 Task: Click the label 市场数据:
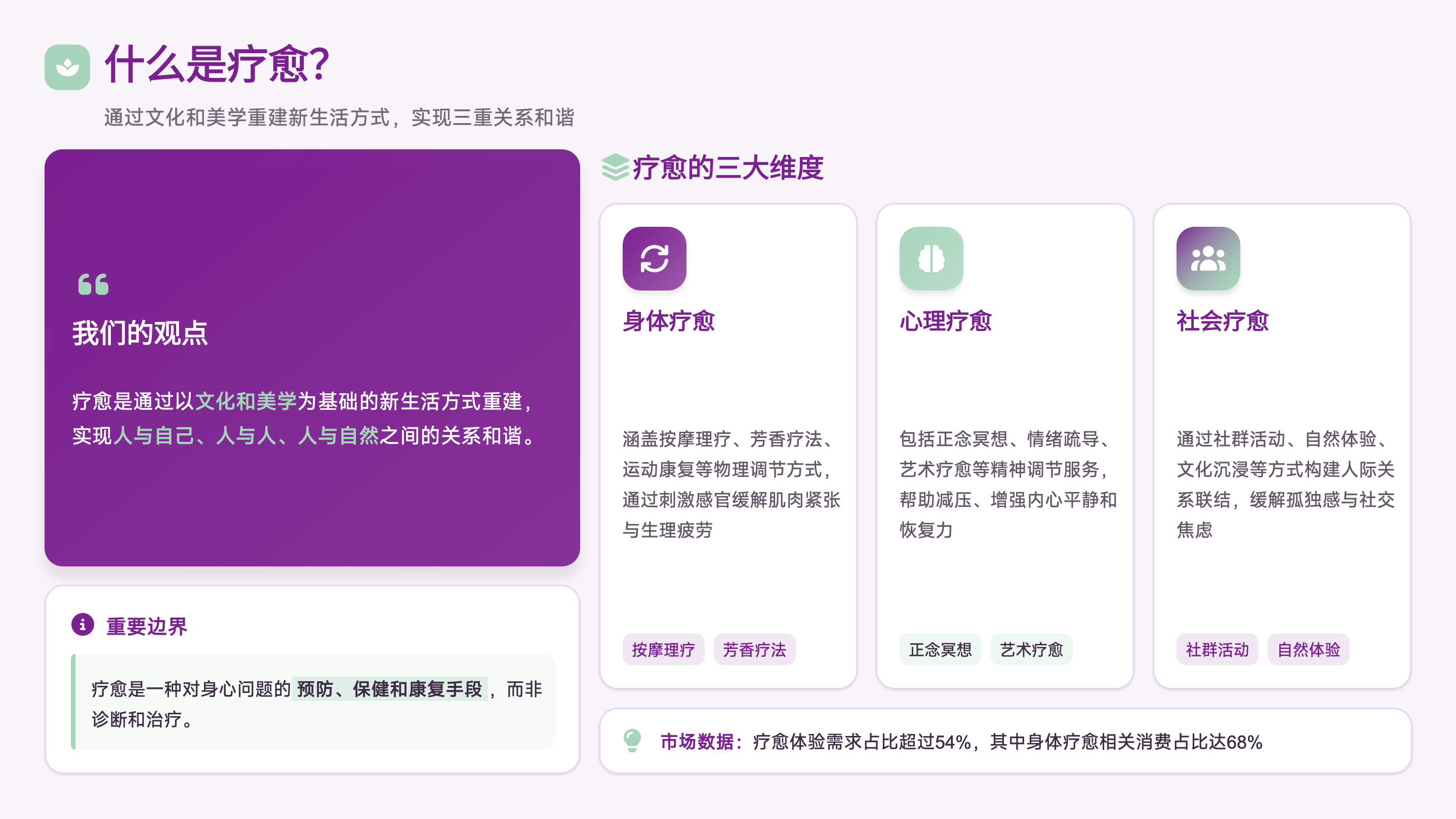[x=701, y=742]
